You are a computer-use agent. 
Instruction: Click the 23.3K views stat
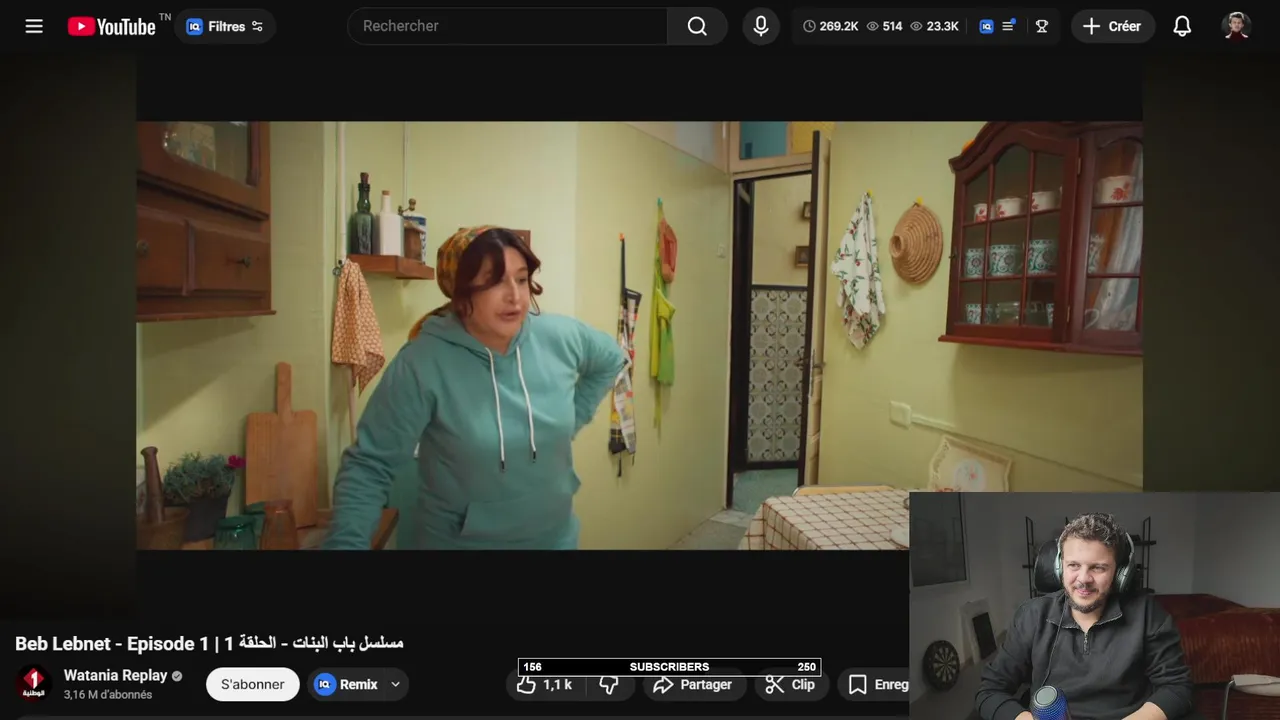click(934, 26)
